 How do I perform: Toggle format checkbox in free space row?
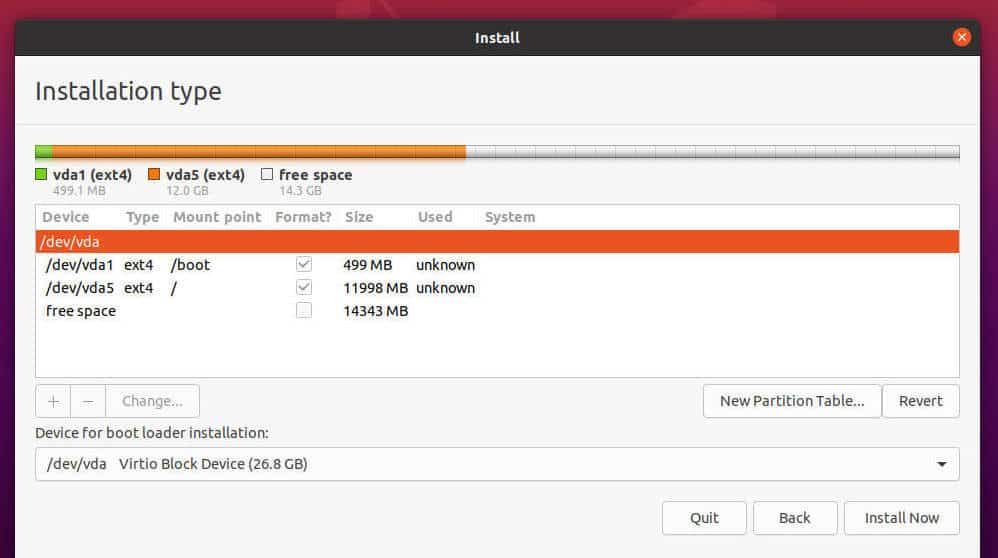[x=304, y=311]
